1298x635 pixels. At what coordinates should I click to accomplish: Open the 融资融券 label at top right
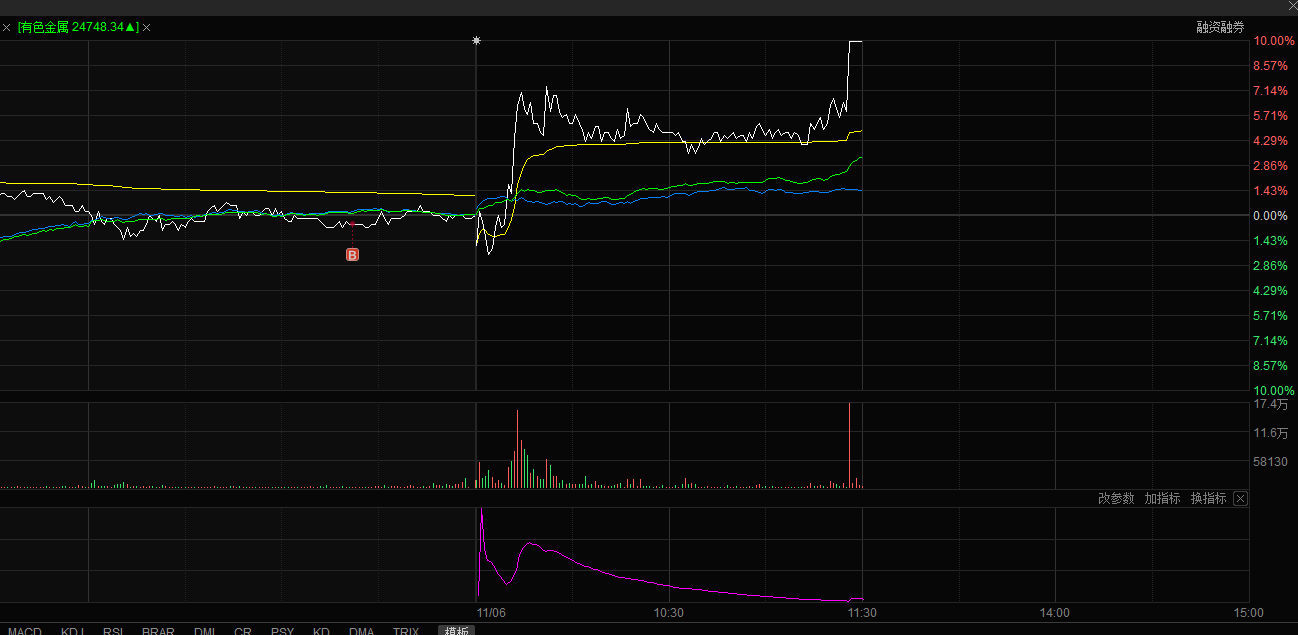[x=1220, y=27]
